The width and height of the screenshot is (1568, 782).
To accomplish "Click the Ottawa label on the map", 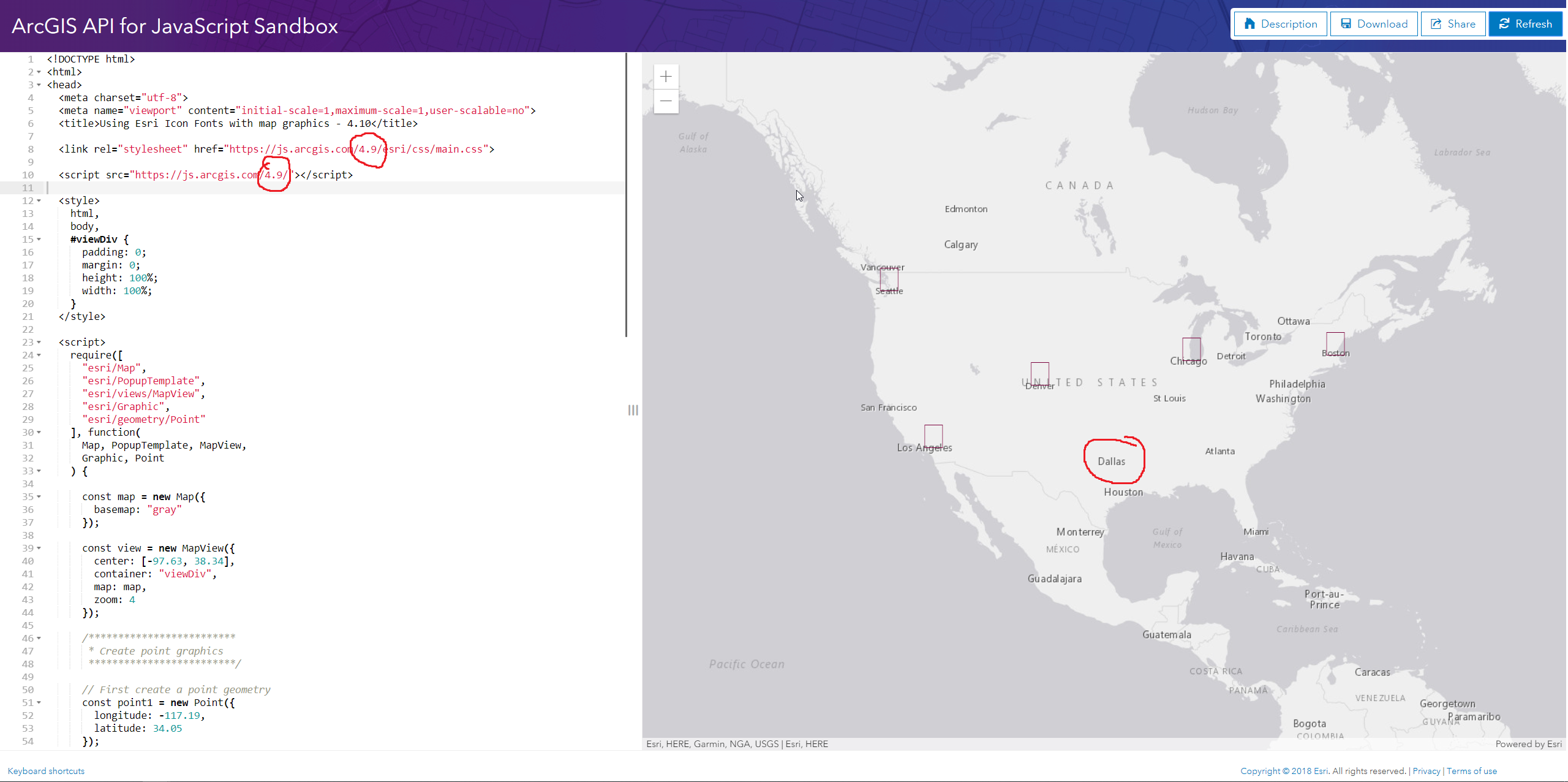I will (1293, 321).
